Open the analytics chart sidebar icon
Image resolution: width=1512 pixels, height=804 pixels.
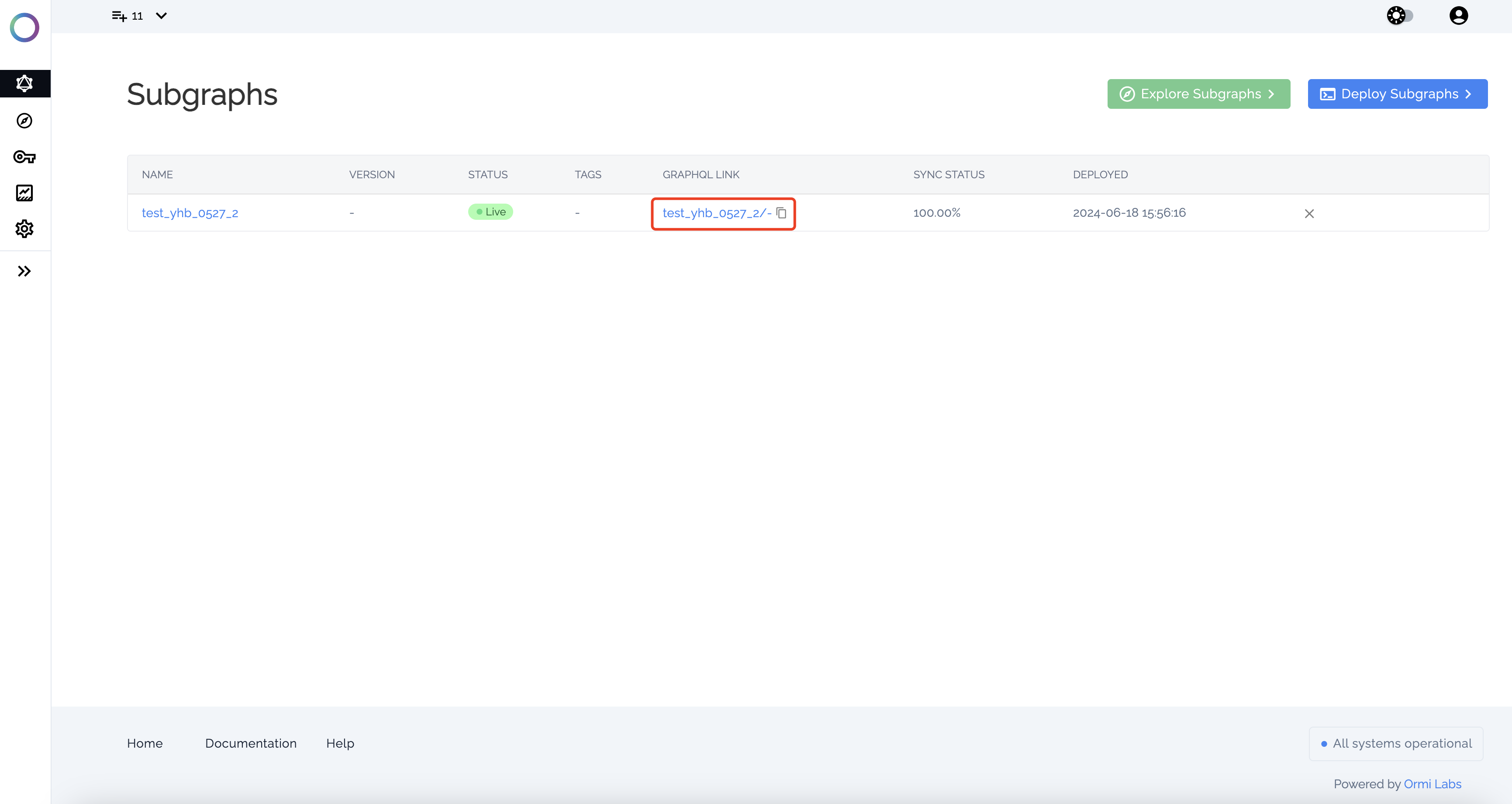(x=24, y=193)
